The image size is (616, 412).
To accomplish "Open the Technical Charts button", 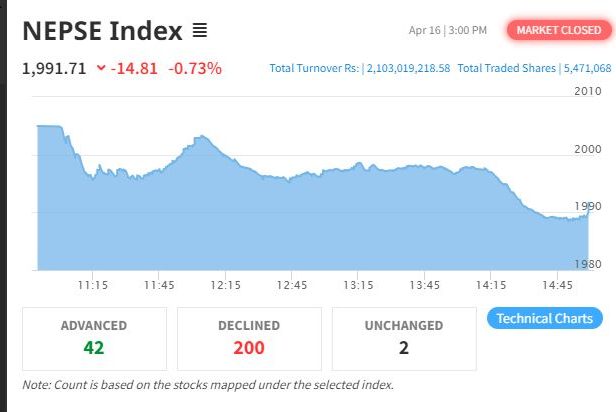I will tap(545, 319).
